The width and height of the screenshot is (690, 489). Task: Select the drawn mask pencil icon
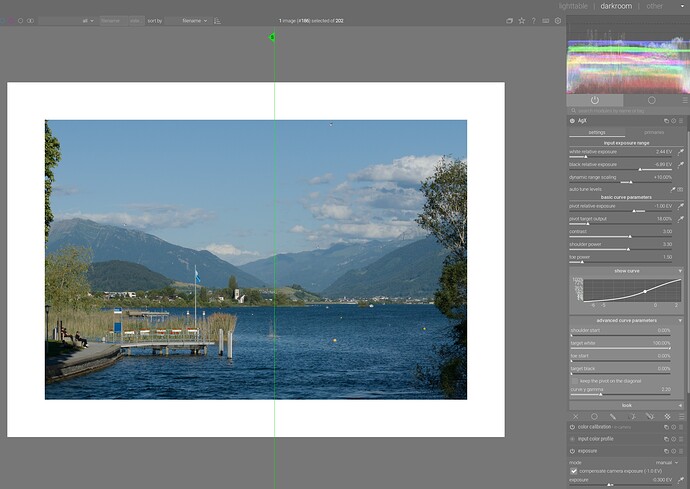coord(613,416)
